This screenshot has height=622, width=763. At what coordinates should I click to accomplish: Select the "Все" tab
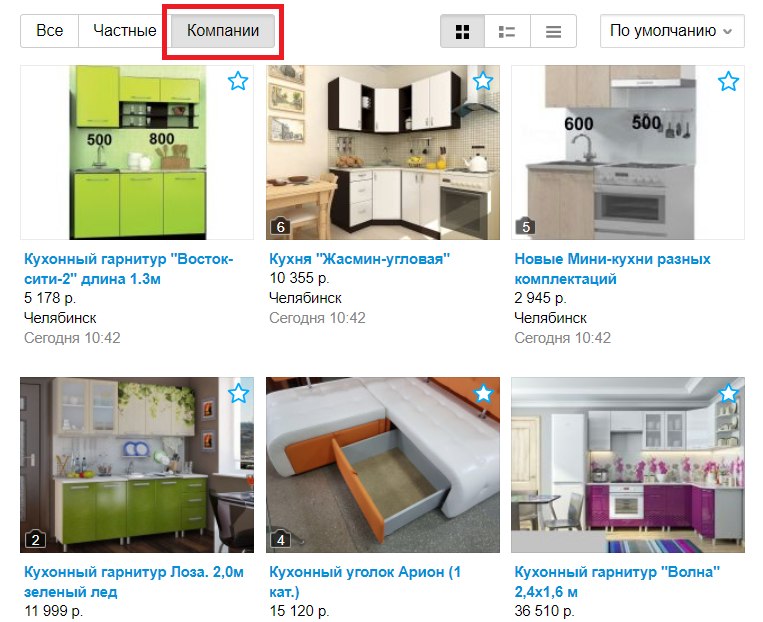pos(50,31)
